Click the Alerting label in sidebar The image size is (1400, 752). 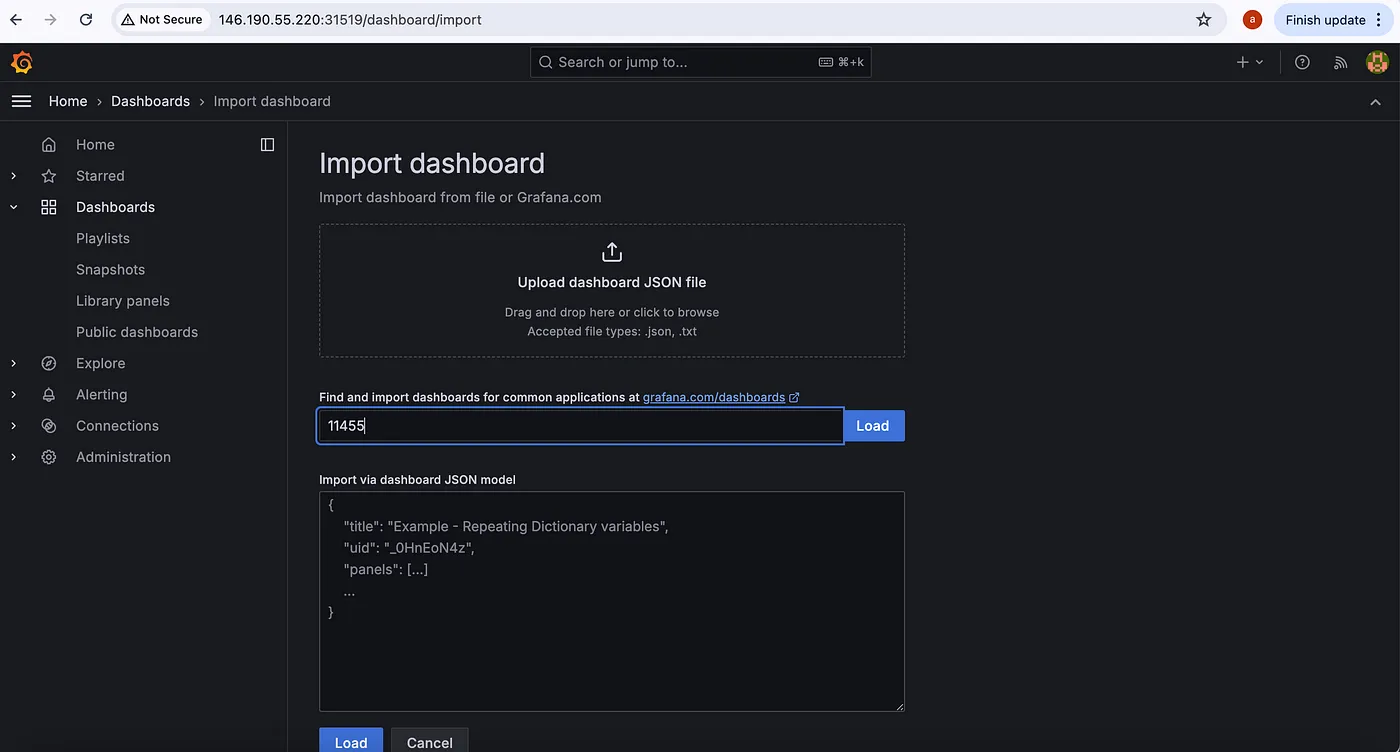pyautogui.click(x=102, y=395)
